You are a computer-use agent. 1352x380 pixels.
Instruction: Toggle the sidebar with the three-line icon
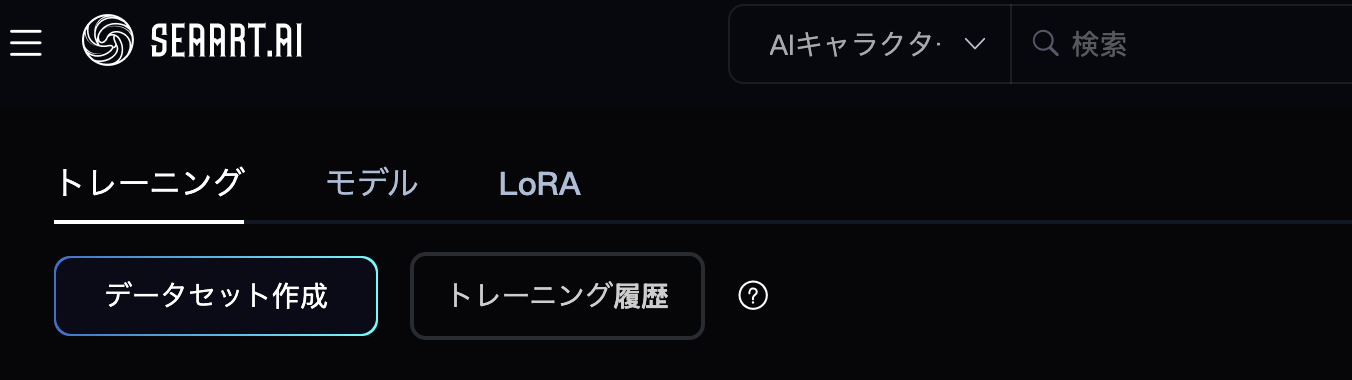pos(25,43)
